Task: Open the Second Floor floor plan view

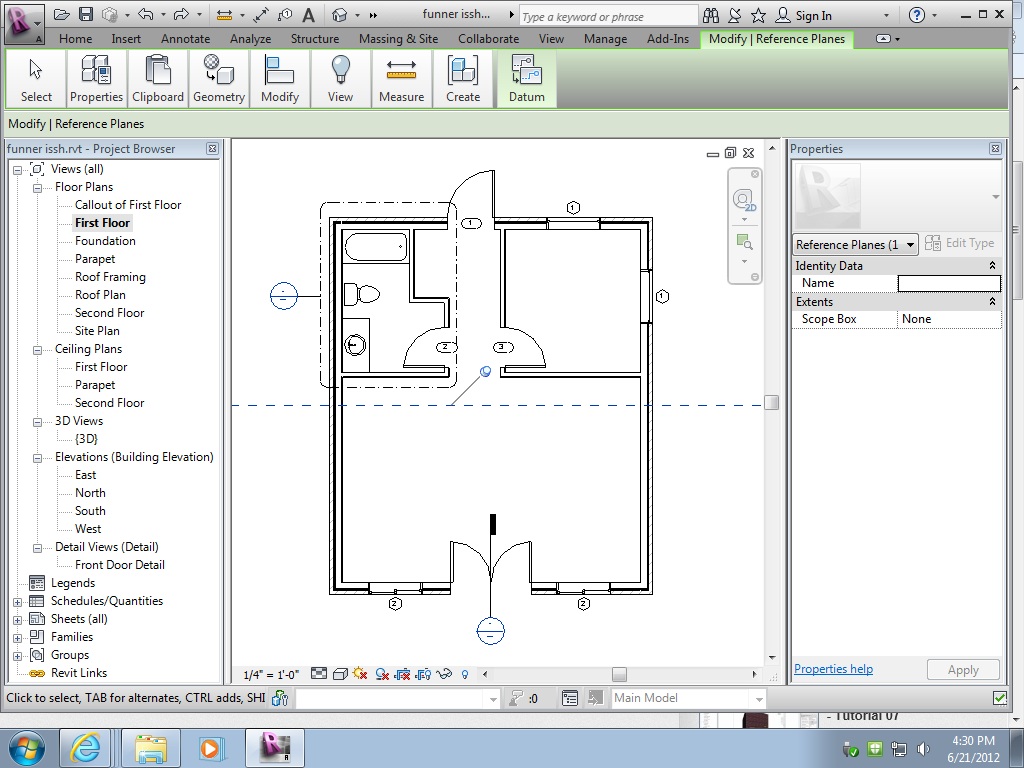Action: [110, 313]
